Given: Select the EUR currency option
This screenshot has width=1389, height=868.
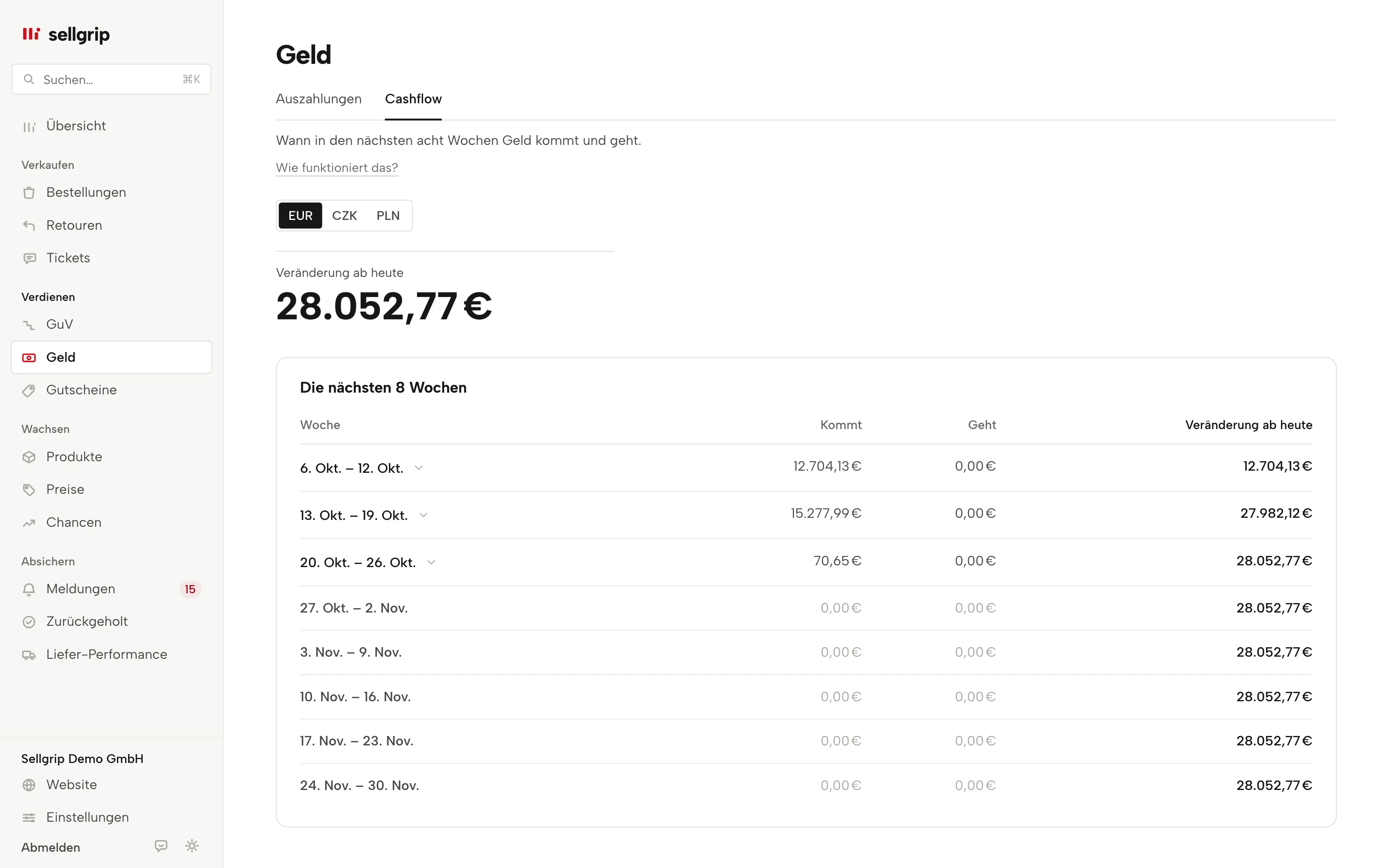Looking at the screenshot, I should (x=300, y=215).
